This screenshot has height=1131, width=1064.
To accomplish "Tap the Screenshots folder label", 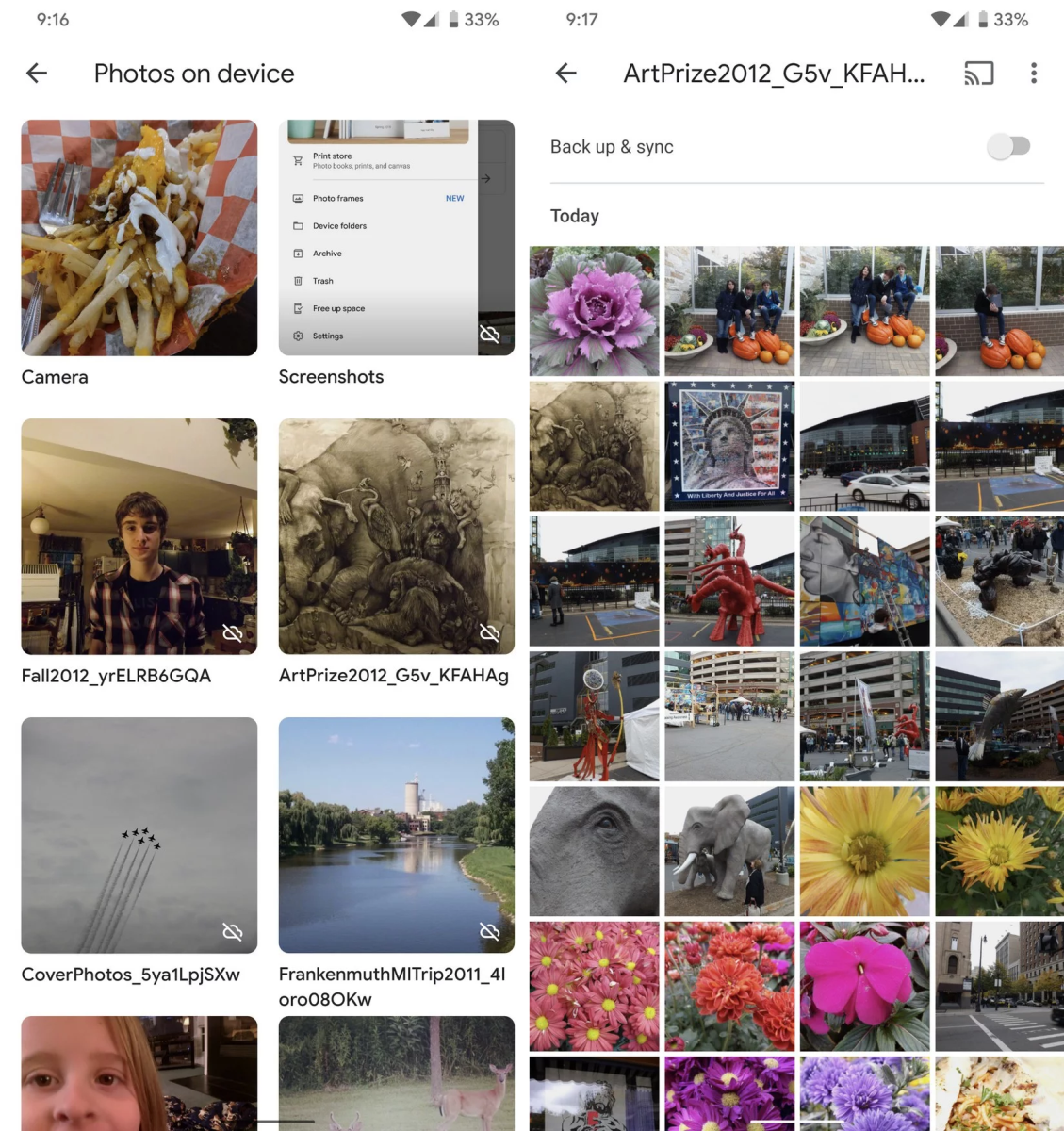I will click(331, 377).
